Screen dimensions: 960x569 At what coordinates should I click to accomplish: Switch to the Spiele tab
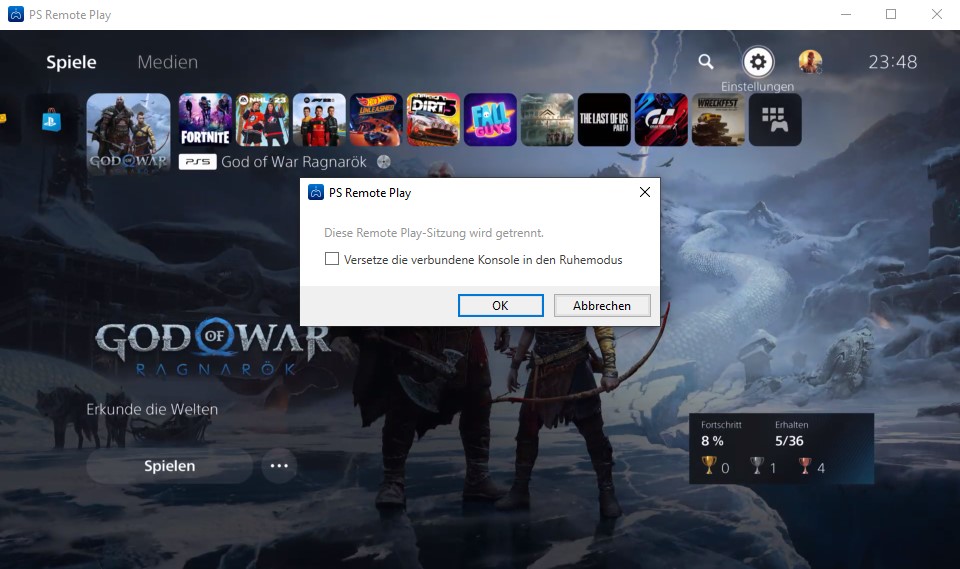71,62
